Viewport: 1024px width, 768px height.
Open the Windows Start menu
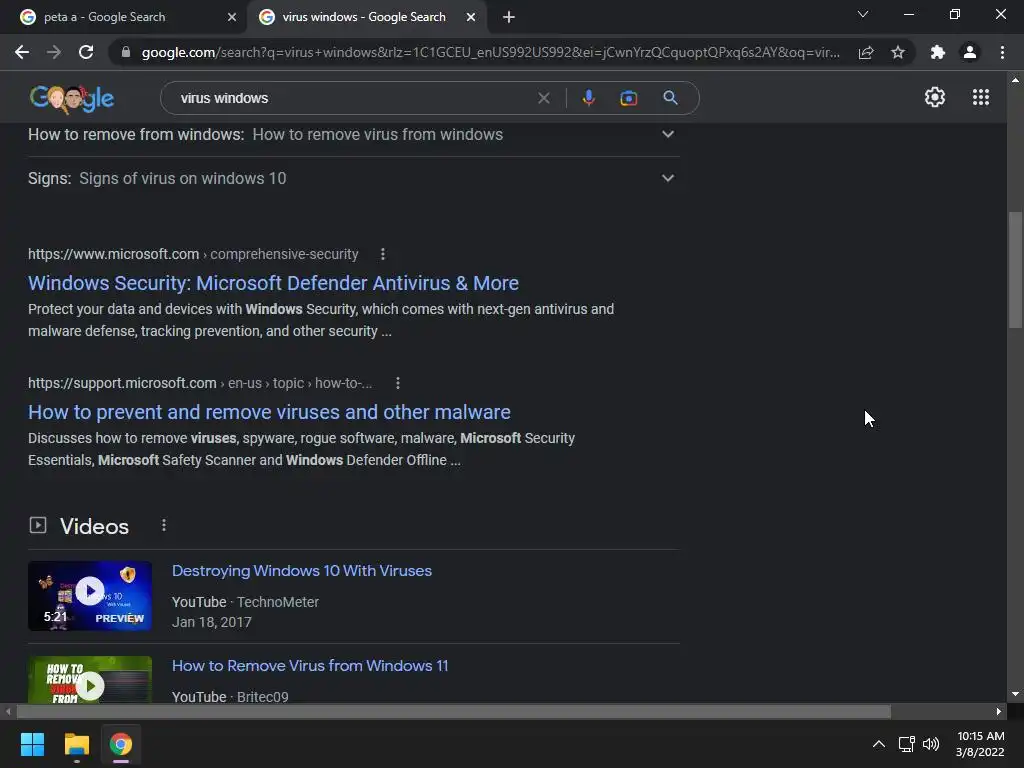tap(32, 744)
